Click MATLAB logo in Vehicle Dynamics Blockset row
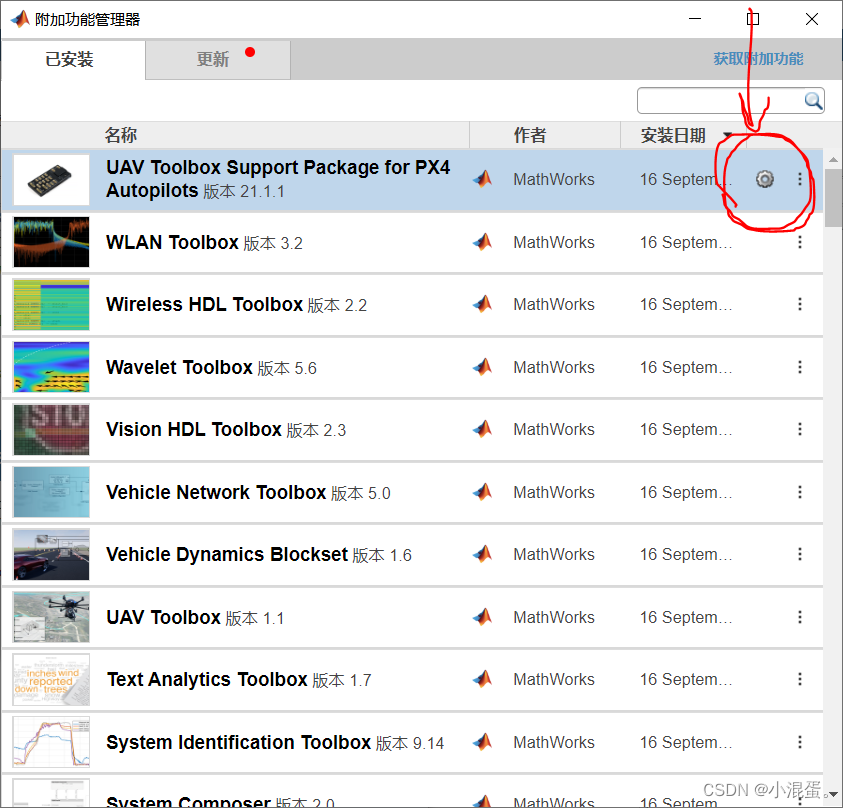843x808 pixels. (x=483, y=554)
